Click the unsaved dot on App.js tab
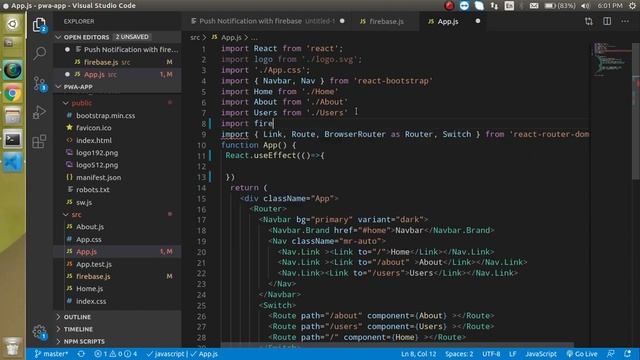640x360 pixels. pyautogui.click(x=478, y=21)
